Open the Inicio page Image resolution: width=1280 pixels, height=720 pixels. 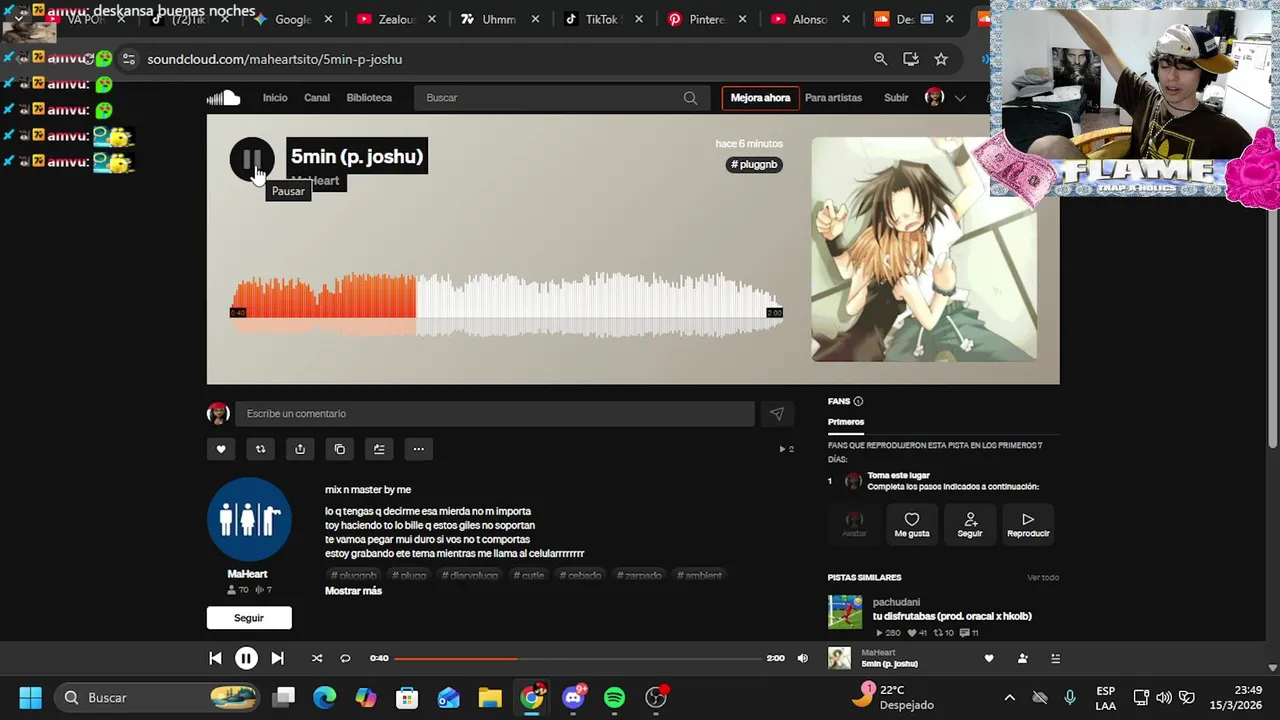[275, 98]
